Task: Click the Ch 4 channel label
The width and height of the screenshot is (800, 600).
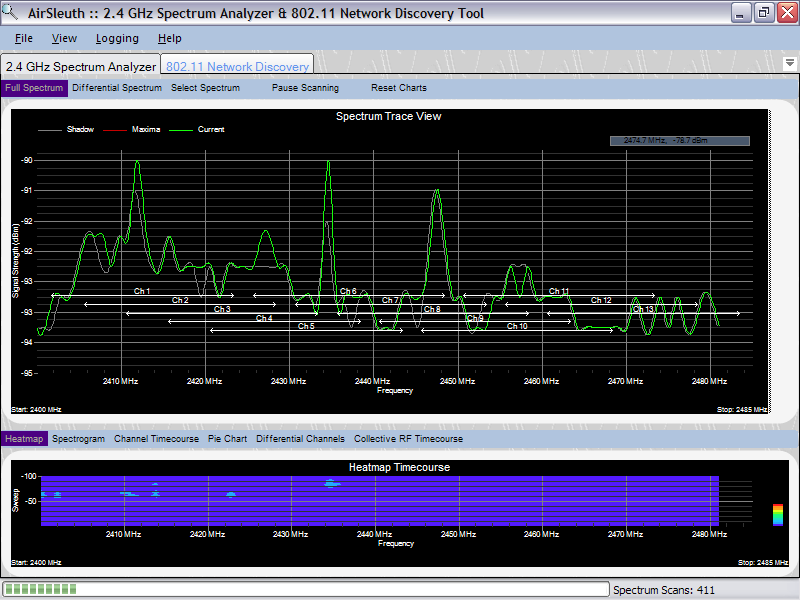Action: 264,318
